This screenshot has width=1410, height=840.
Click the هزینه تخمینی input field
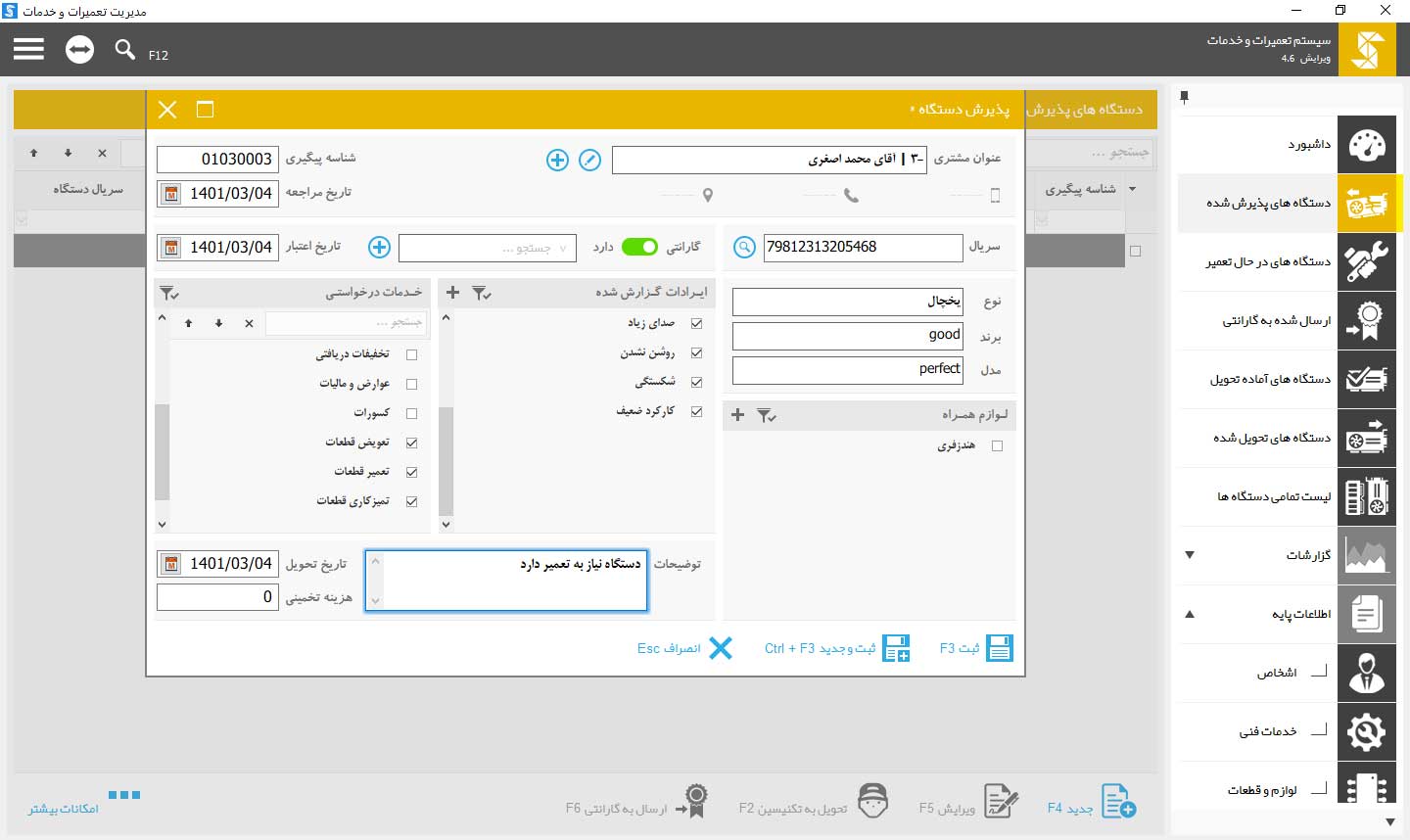[217, 597]
